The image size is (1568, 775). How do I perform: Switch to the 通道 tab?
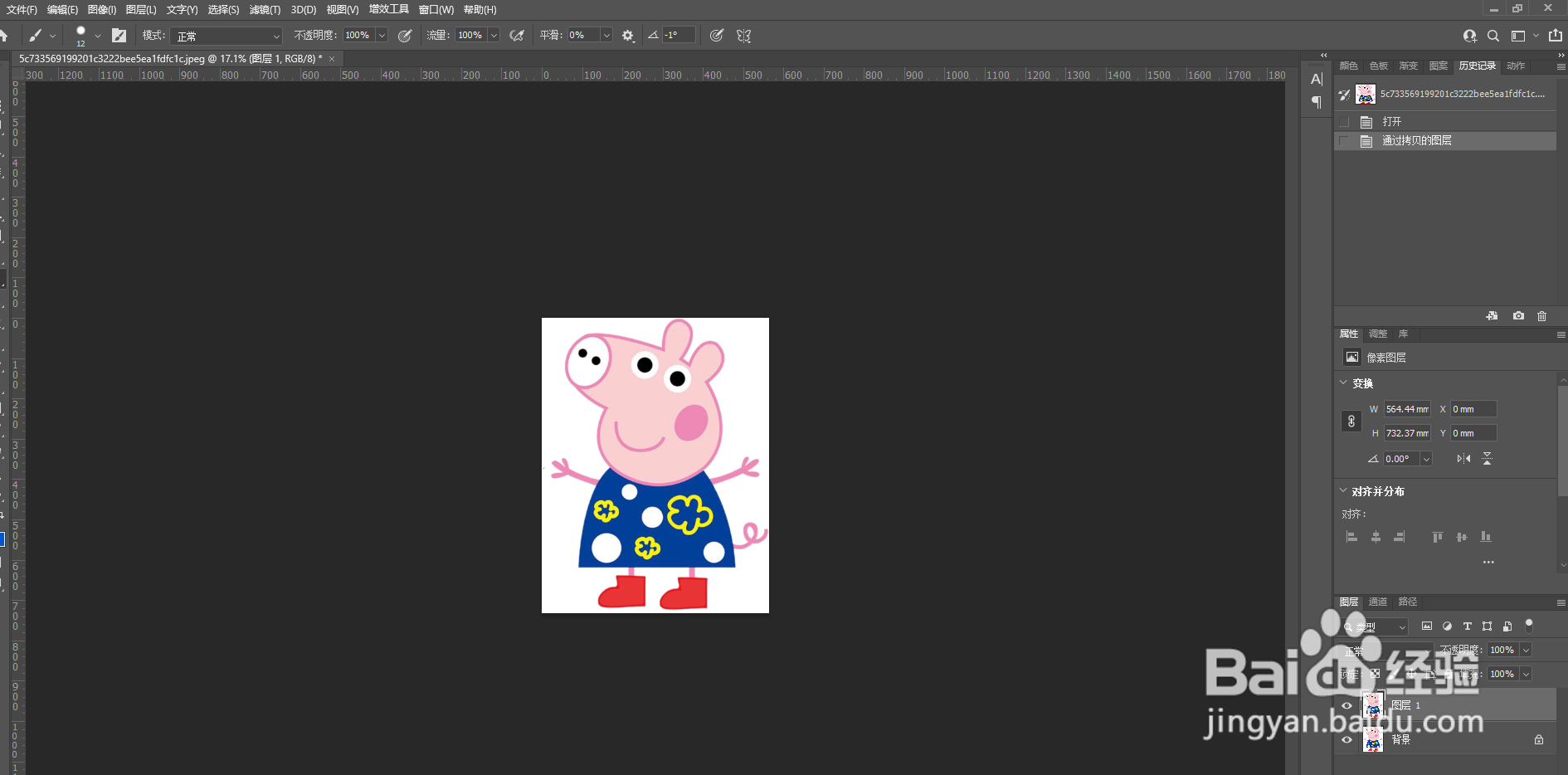click(1378, 602)
